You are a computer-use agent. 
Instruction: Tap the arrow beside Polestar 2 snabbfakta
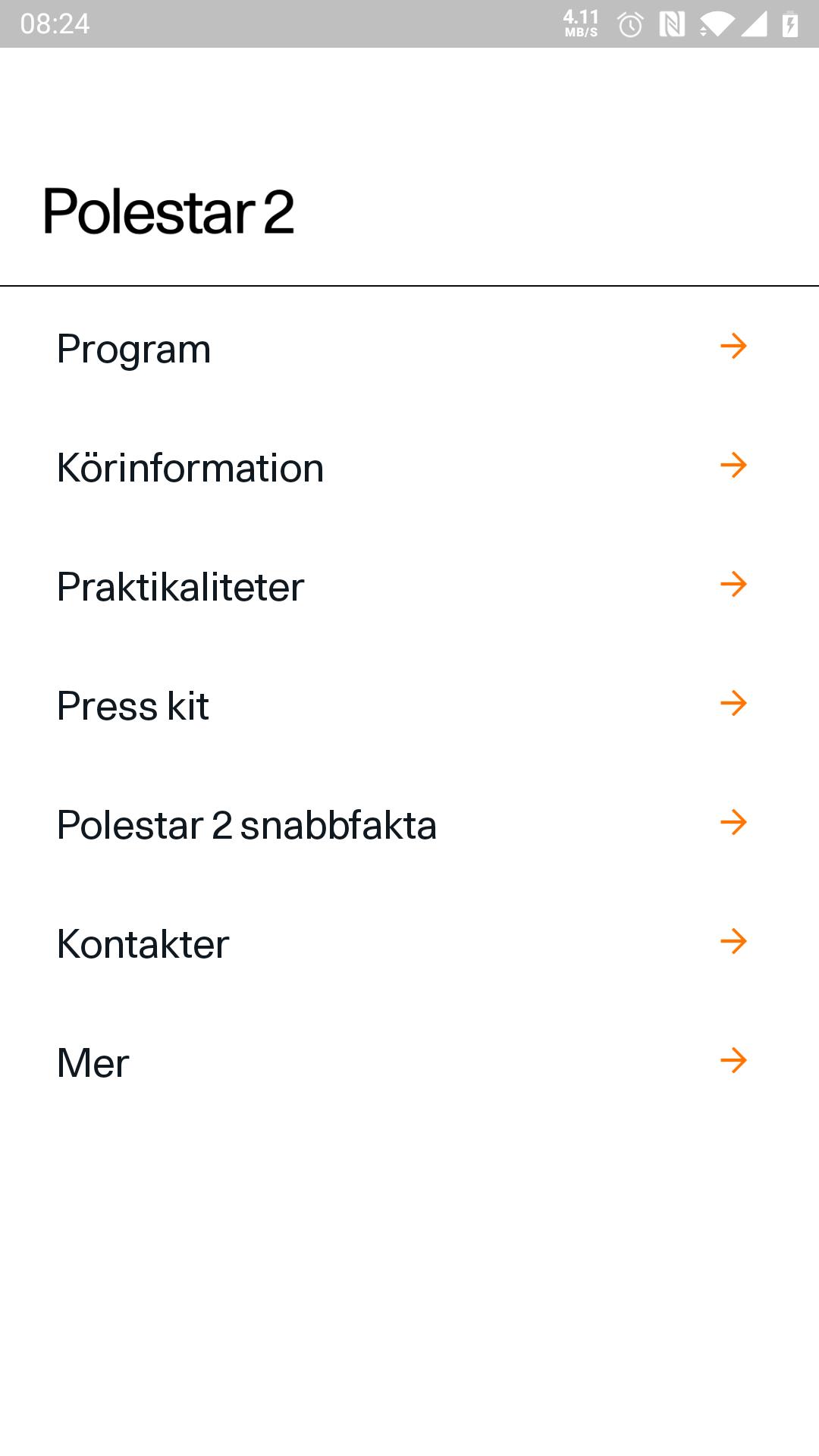click(733, 823)
